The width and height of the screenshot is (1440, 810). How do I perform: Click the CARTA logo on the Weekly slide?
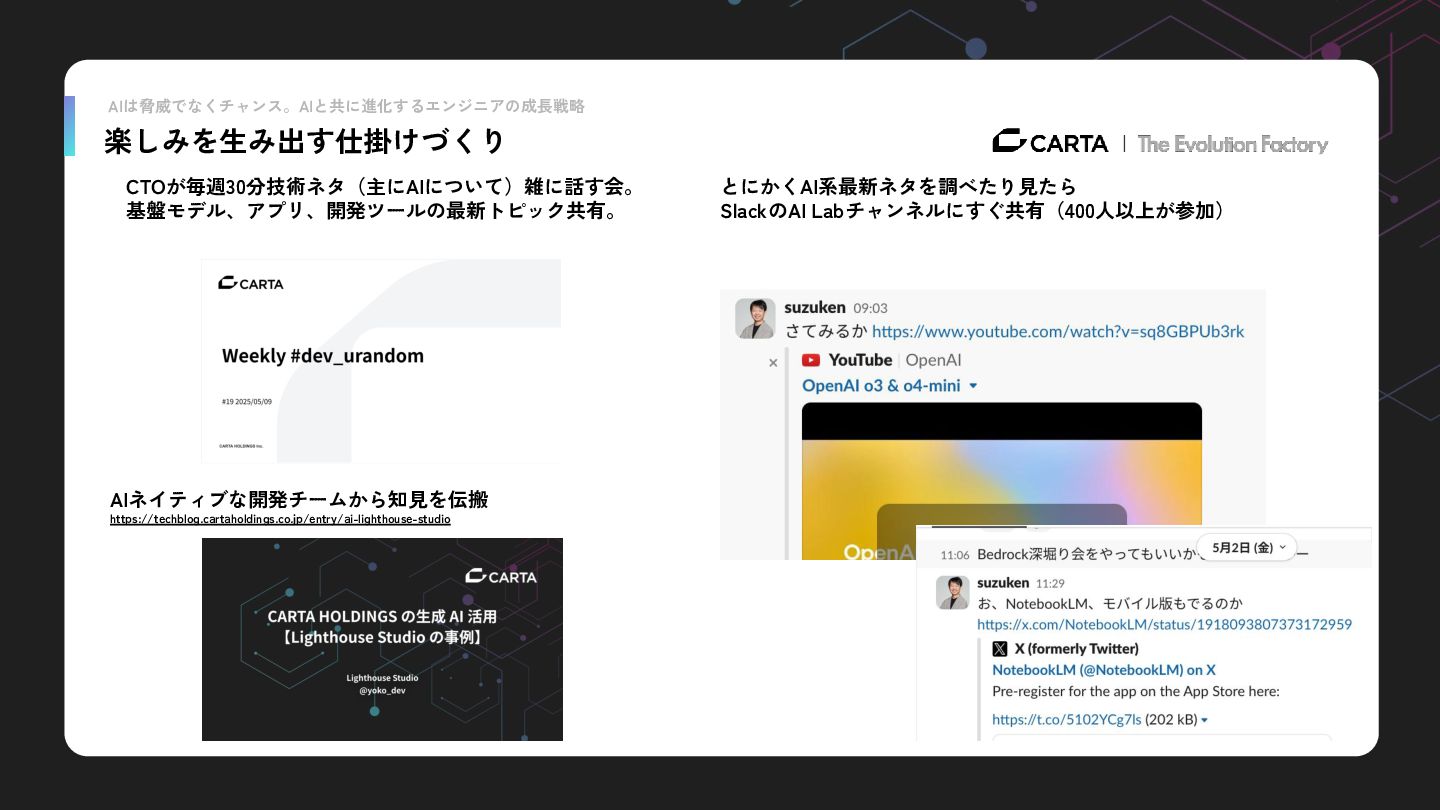[251, 283]
